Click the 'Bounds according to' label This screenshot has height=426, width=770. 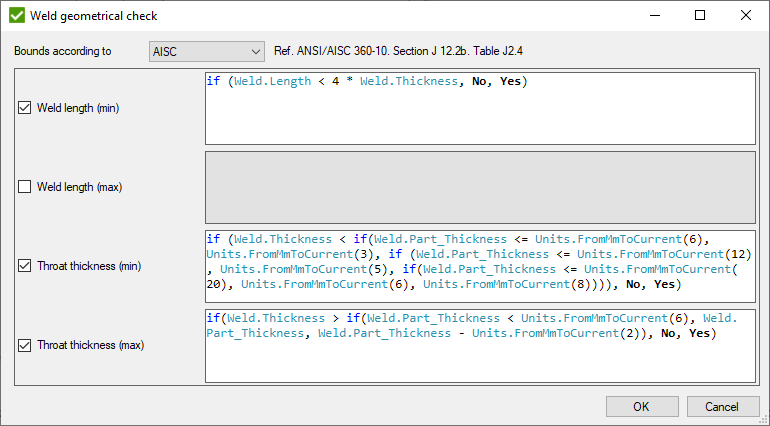point(62,51)
